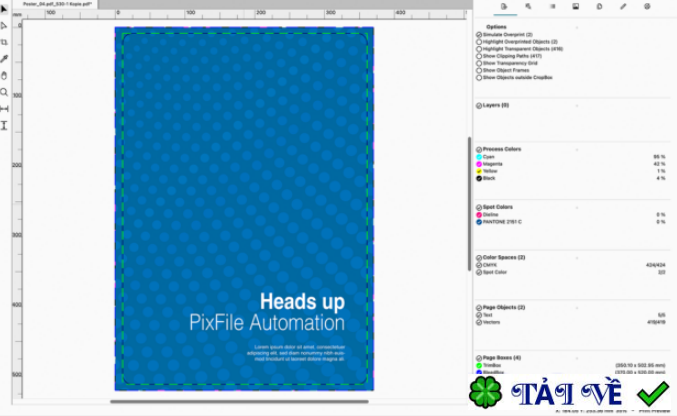Viewport: 677px width, 416px height.
Task: Open the image-icon inspector tab
Action: click(576, 6)
